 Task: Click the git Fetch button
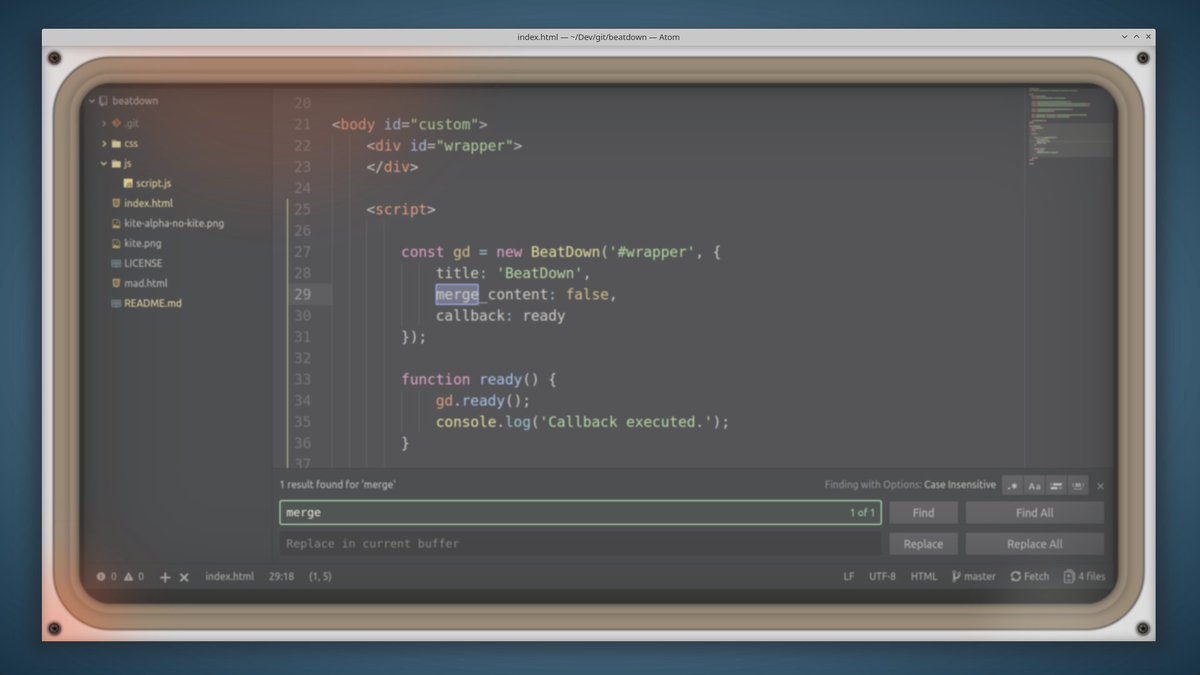point(1030,577)
